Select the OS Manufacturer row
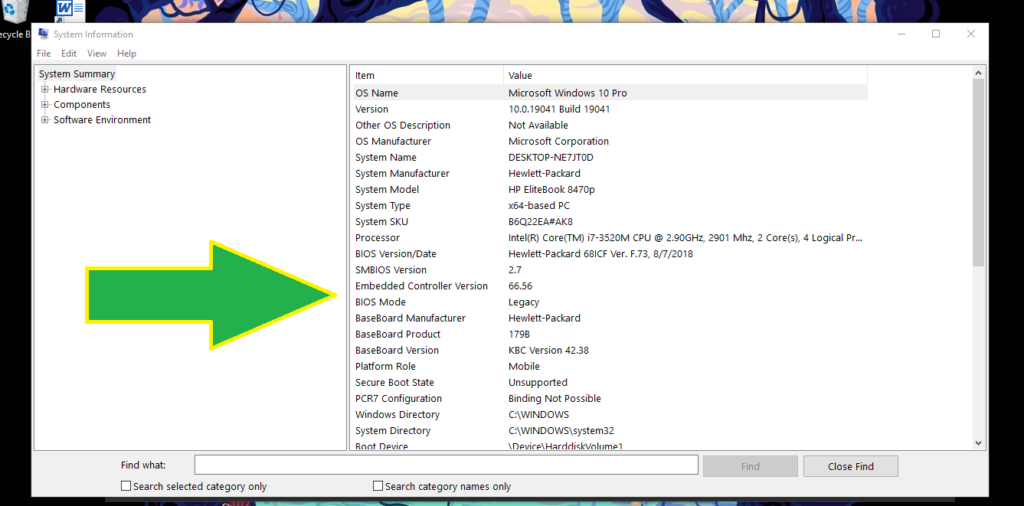This screenshot has height=506, width=1024. click(x=610, y=141)
